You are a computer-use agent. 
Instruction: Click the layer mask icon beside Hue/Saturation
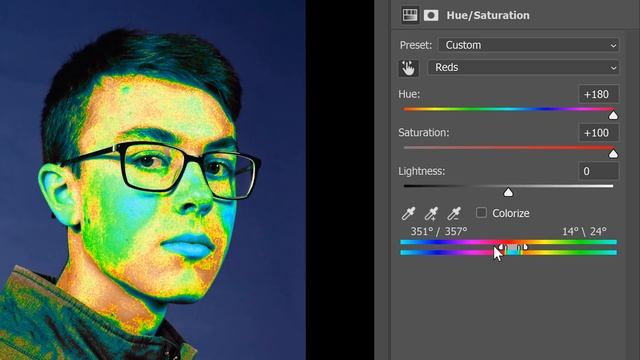[431, 16]
